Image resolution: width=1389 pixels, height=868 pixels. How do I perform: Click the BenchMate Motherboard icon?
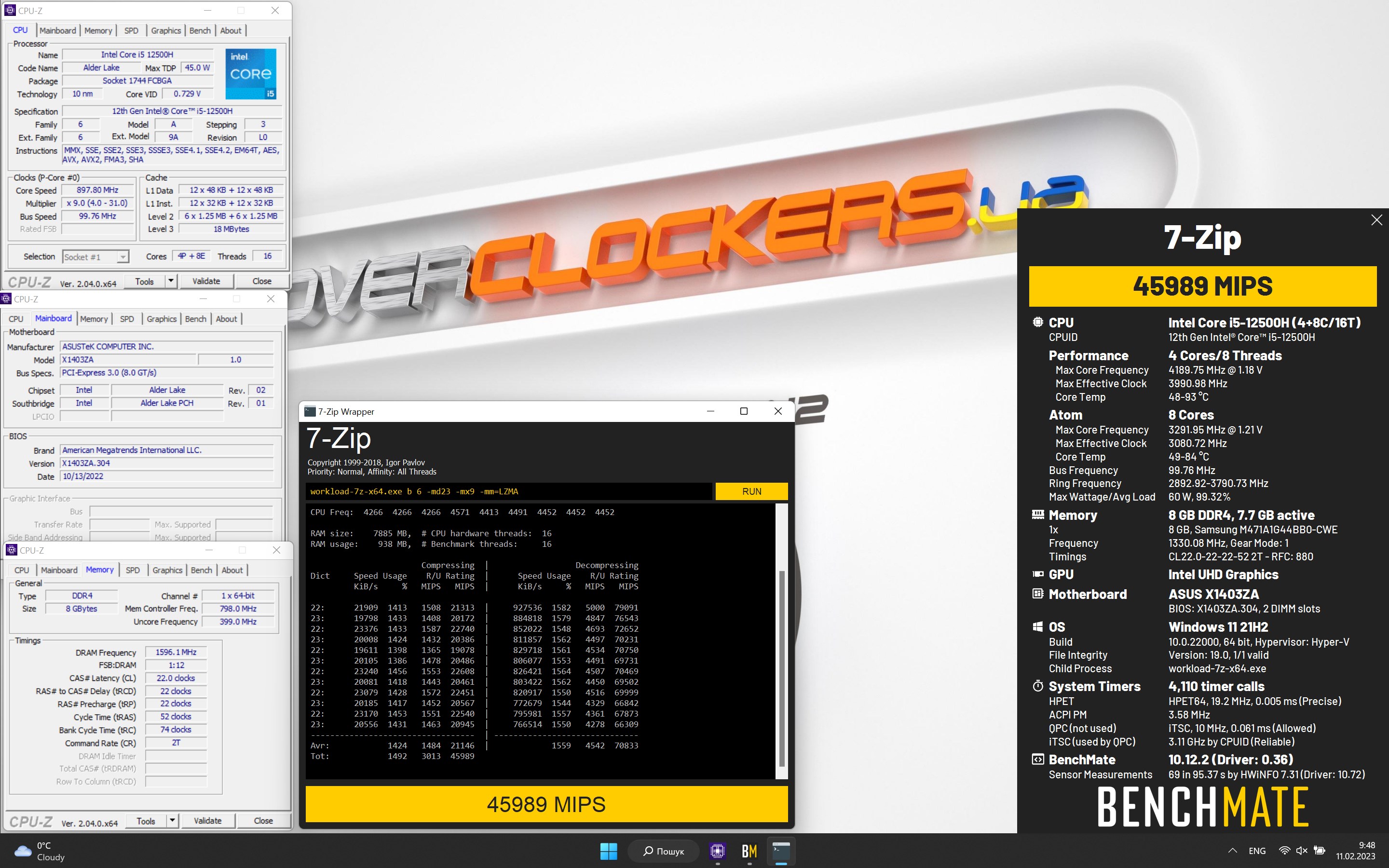pos(1038,594)
